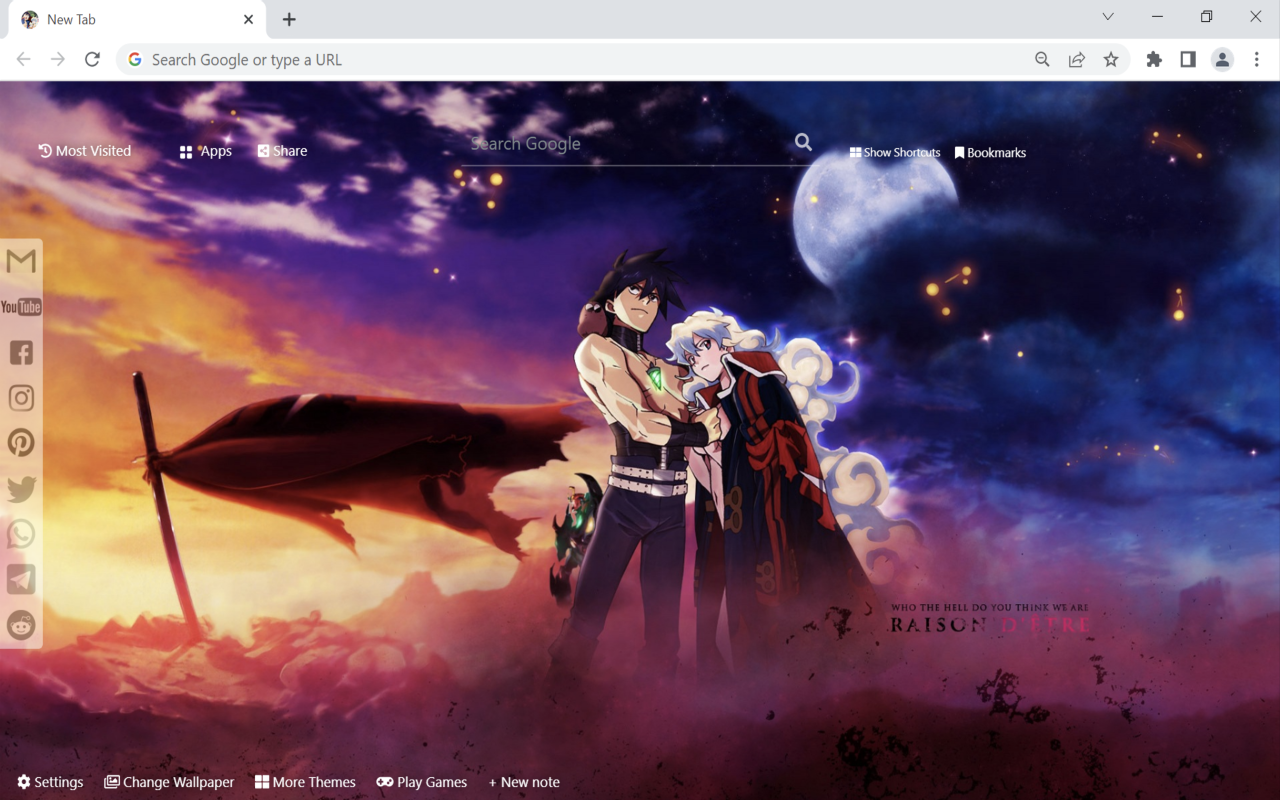This screenshot has height=800, width=1280.
Task: Toggle the browser side panel
Action: click(1188, 60)
